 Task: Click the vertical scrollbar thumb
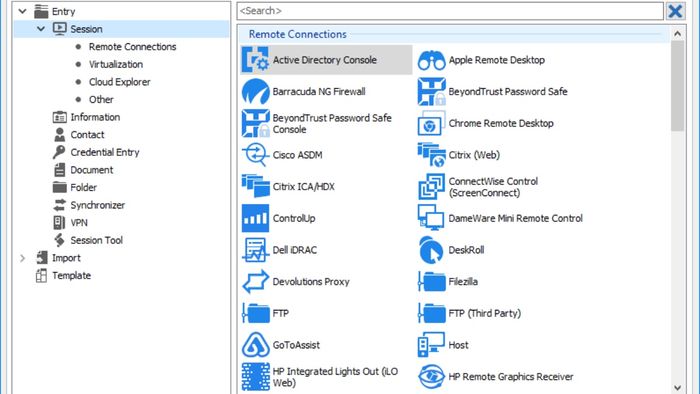point(677,86)
